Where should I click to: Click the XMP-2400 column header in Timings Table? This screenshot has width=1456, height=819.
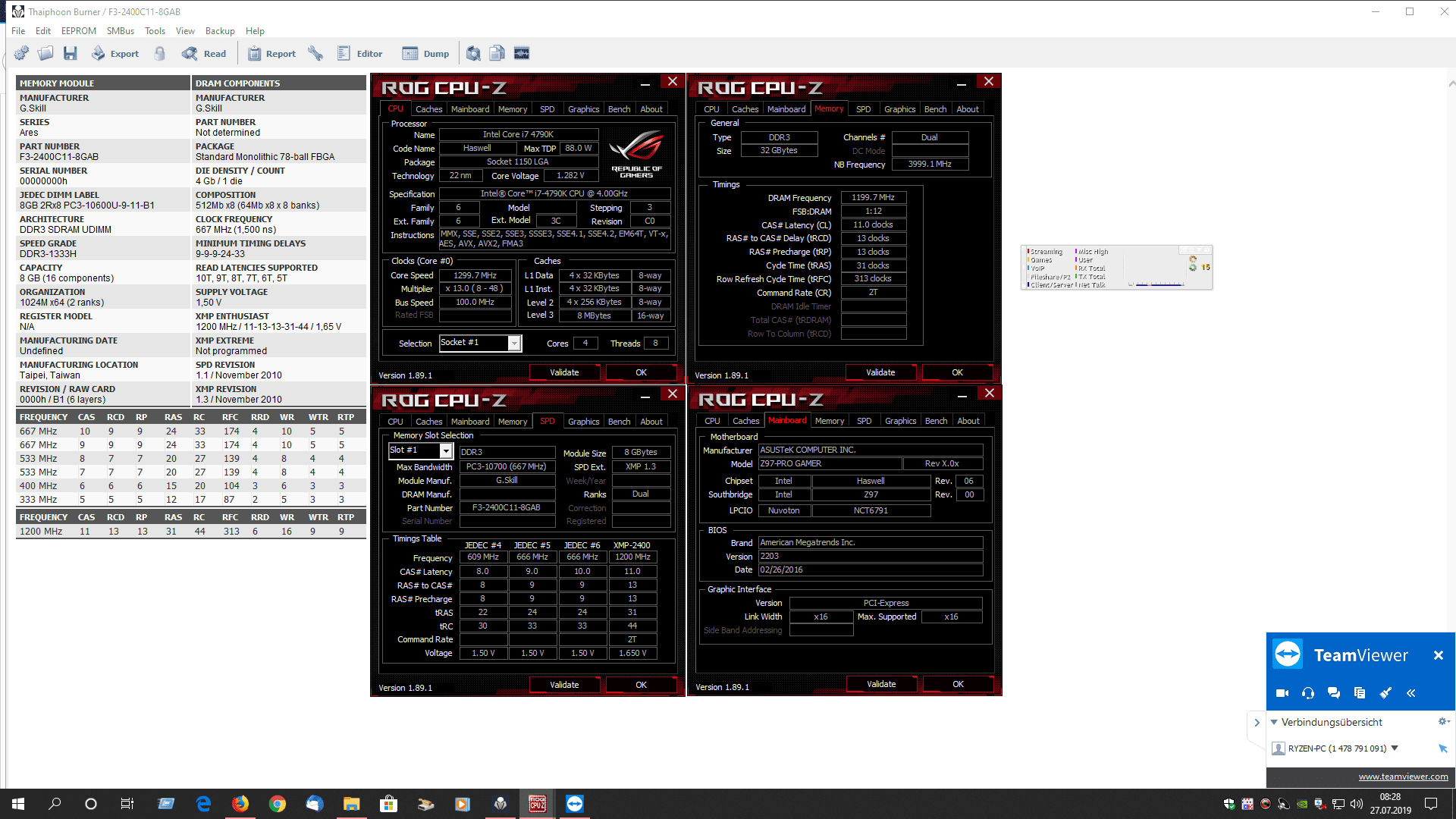point(632,545)
